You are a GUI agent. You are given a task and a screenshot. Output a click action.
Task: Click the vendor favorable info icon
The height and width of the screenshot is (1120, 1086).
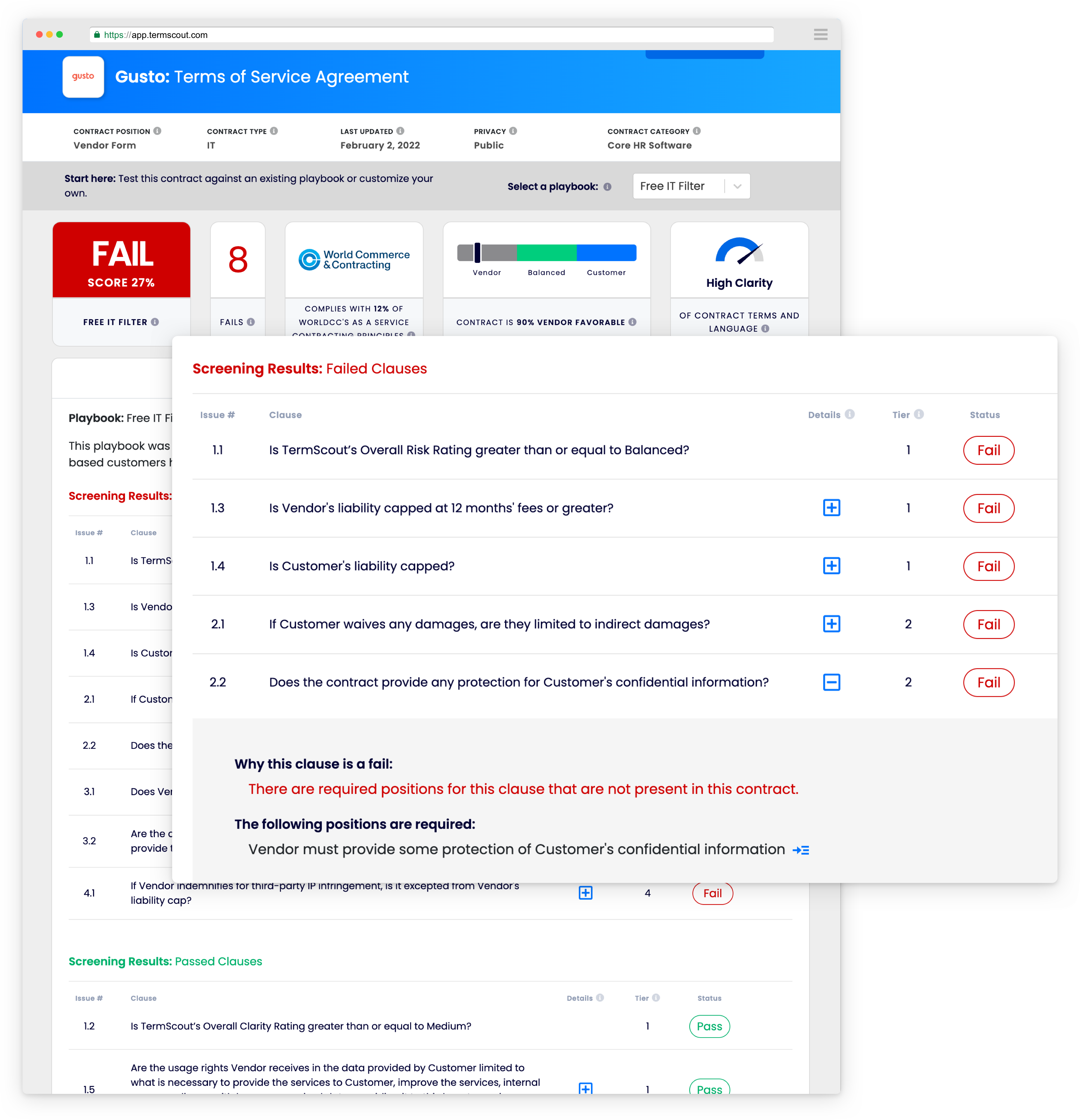point(632,322)
